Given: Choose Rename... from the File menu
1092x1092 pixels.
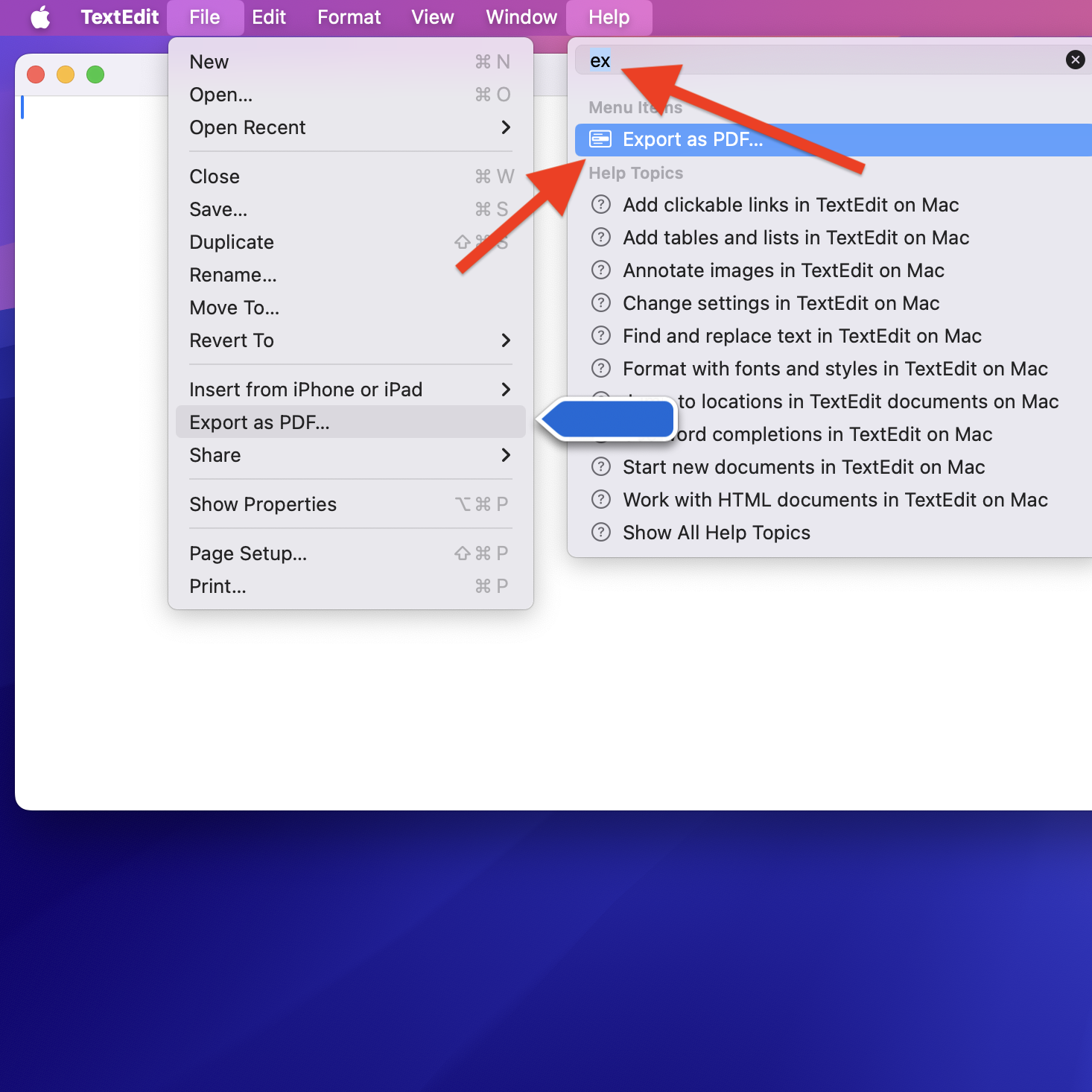Looking at the screenshot, I should (x=350, y=275).
